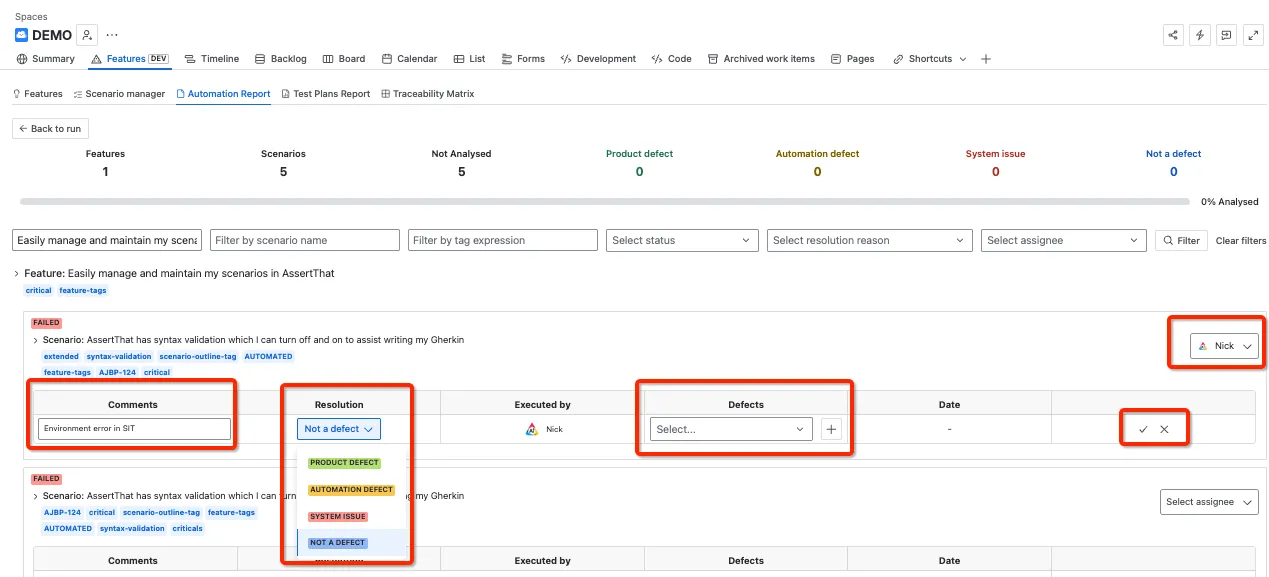This screenshot has width=1269, height=577.
Task: Confirm the row edit with the checkmark icon
Action: [1143, 429]
